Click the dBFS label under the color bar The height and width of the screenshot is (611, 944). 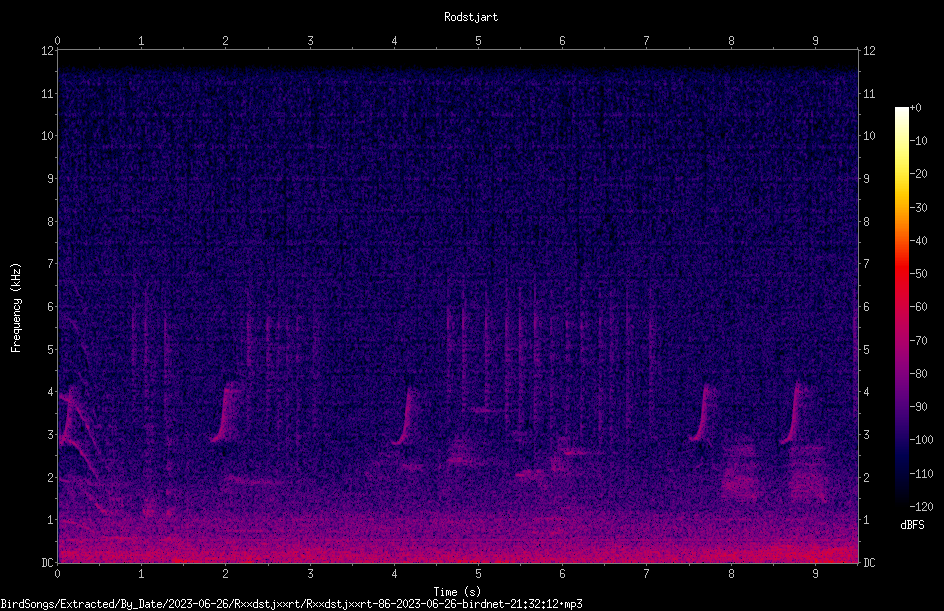click(912, 525)
